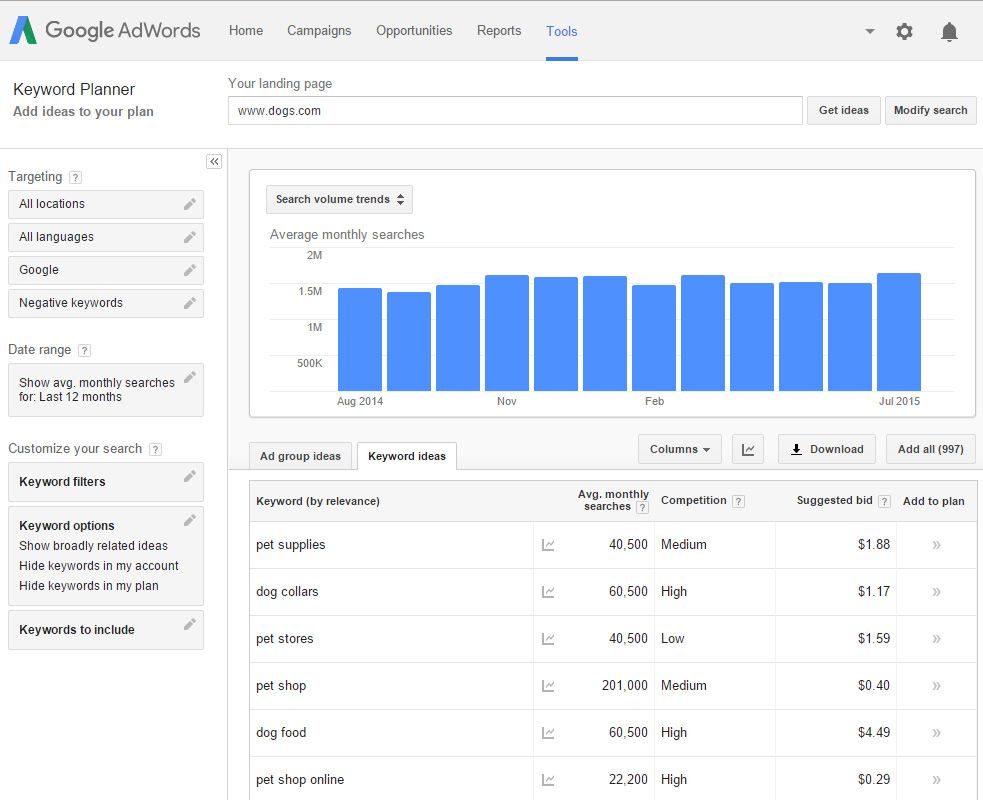Open the Opportunities menu
The width and height of the screenshot is (983, 800).
414,31
